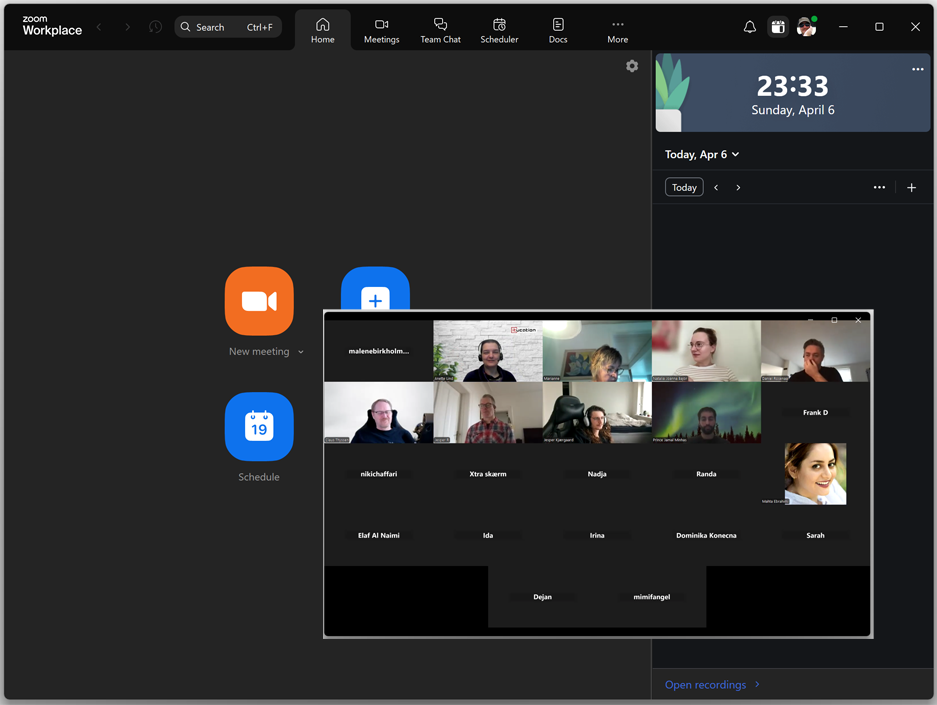The height and width of the screenshot is (705, 937).
Task: Open the Docs tab
Action: point(558,30)
